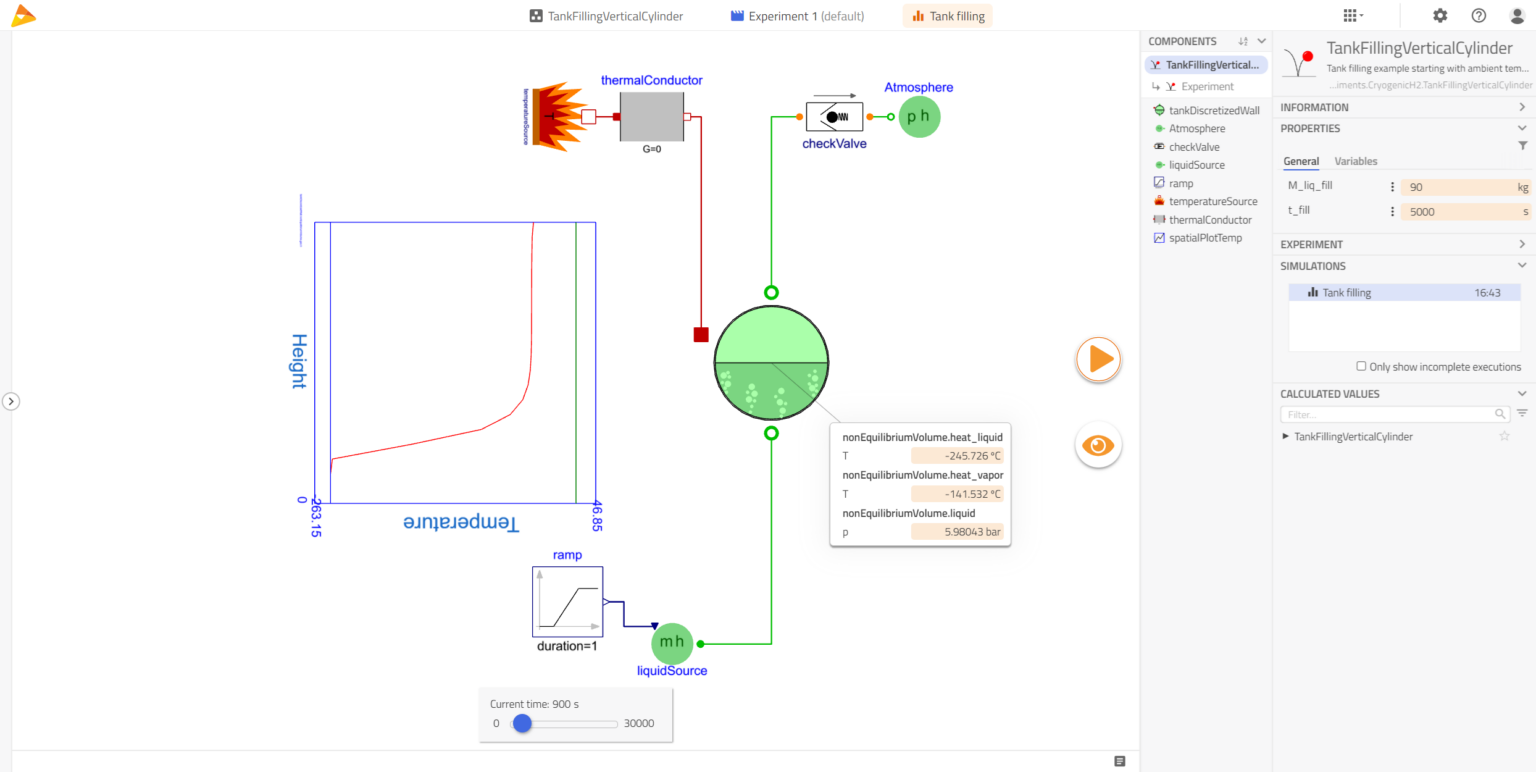Click the user account avatar icon

click(1516, 16)
